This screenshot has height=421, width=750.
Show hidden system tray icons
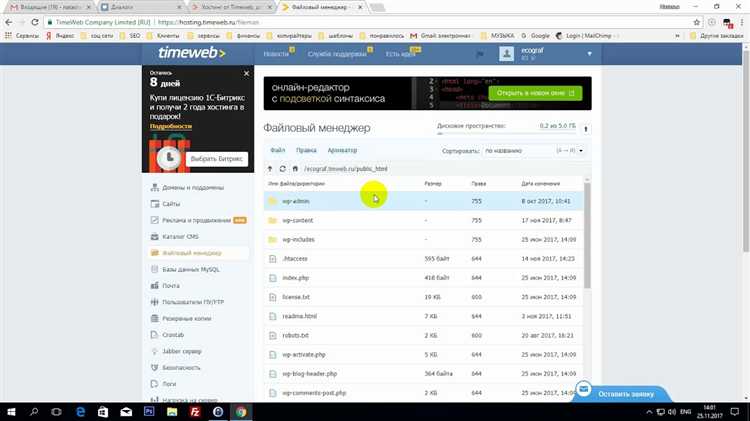pyautogui.click(x=649, y=412)
